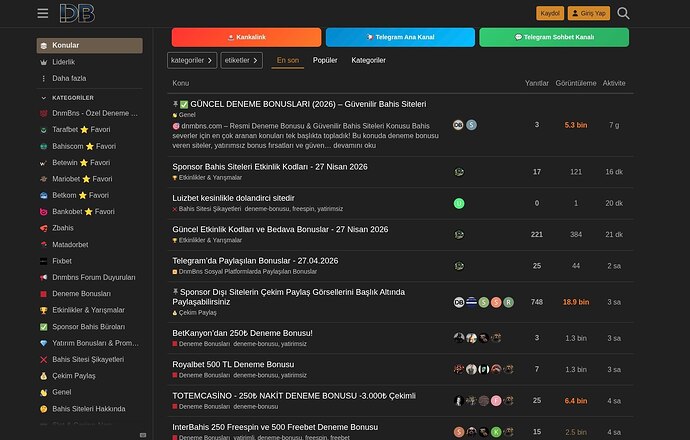Click the Çekim Paylaş money bag icon
Image resolution: width=690 pixels, height=440 pixels.
(x=44, y=376)
